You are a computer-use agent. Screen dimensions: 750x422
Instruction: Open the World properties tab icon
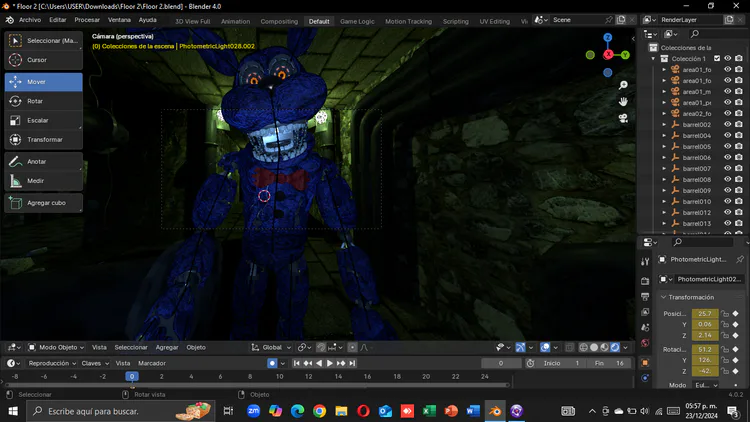(645, 343)
